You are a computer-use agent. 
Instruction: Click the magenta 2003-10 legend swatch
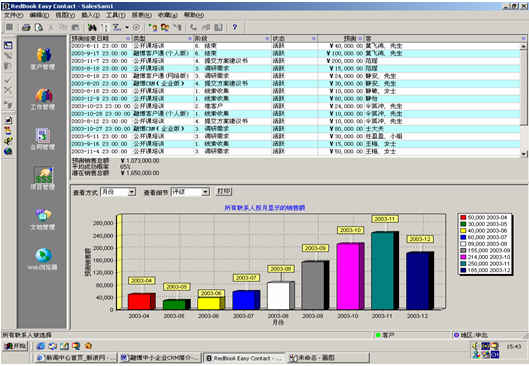pos(463,257)
